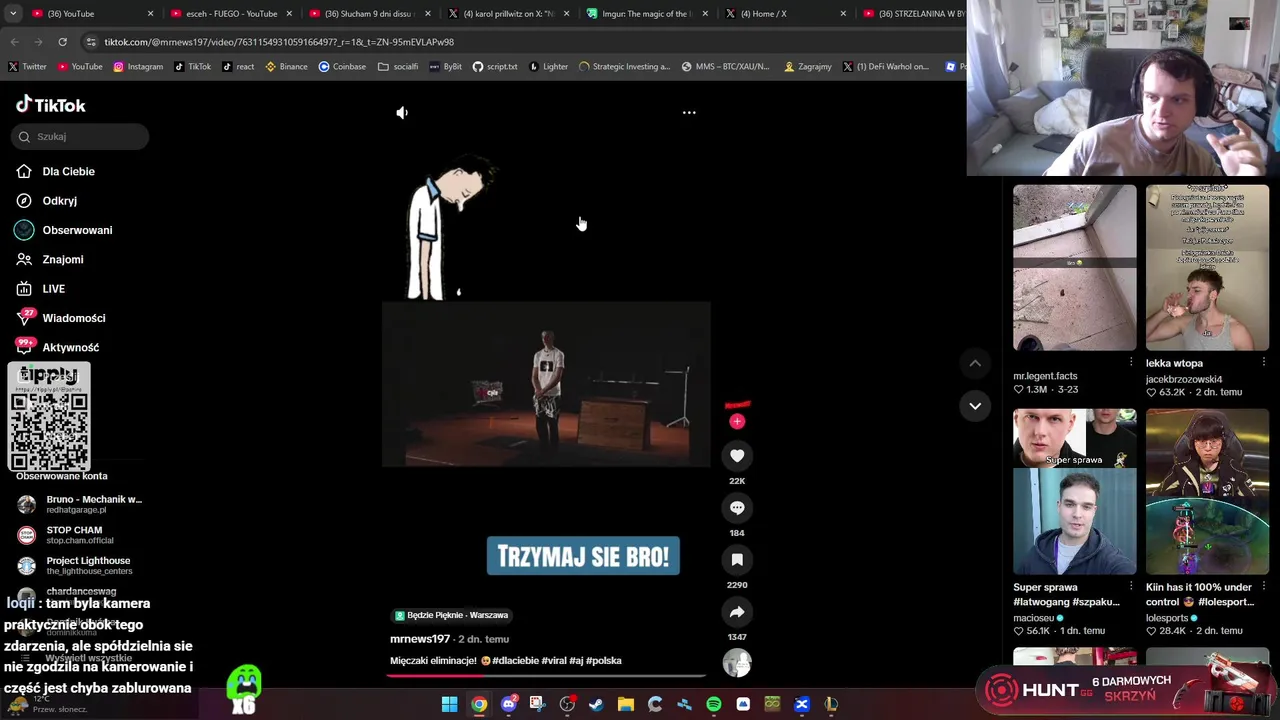The height and width of the screenshot is (720, 1280).
Task: Open Będzie Pięknie - Warszawa location tag
Action: (x=451, y=616)
